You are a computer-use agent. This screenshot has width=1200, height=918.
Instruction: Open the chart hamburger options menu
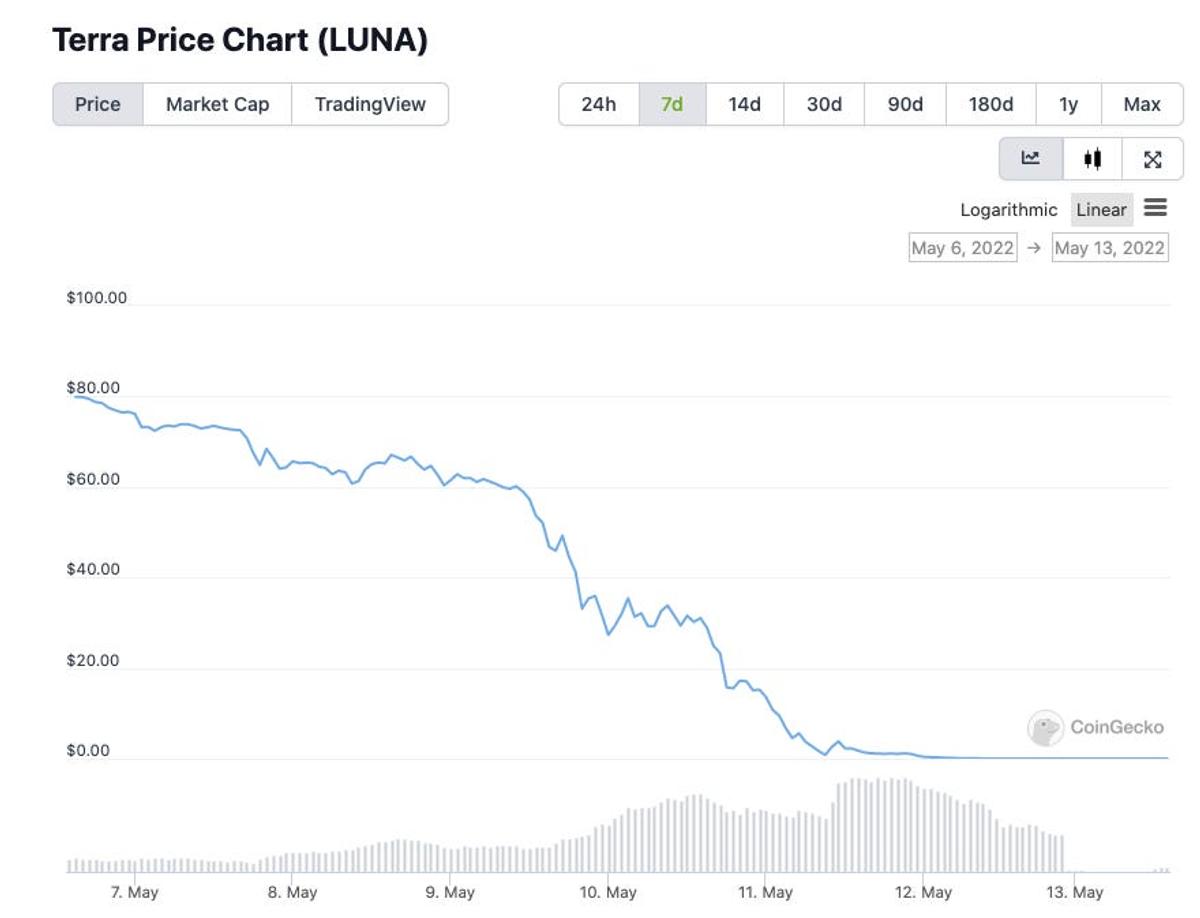click(1156, 208)
